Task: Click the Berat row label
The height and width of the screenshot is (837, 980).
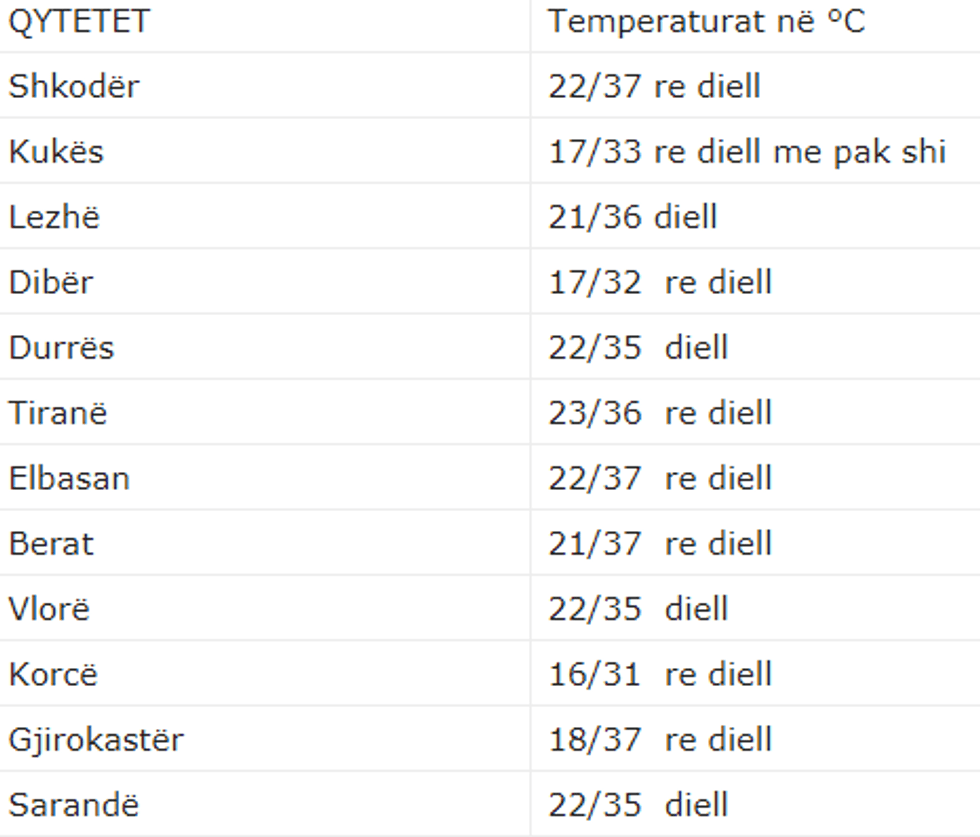Action: point(51,544)
